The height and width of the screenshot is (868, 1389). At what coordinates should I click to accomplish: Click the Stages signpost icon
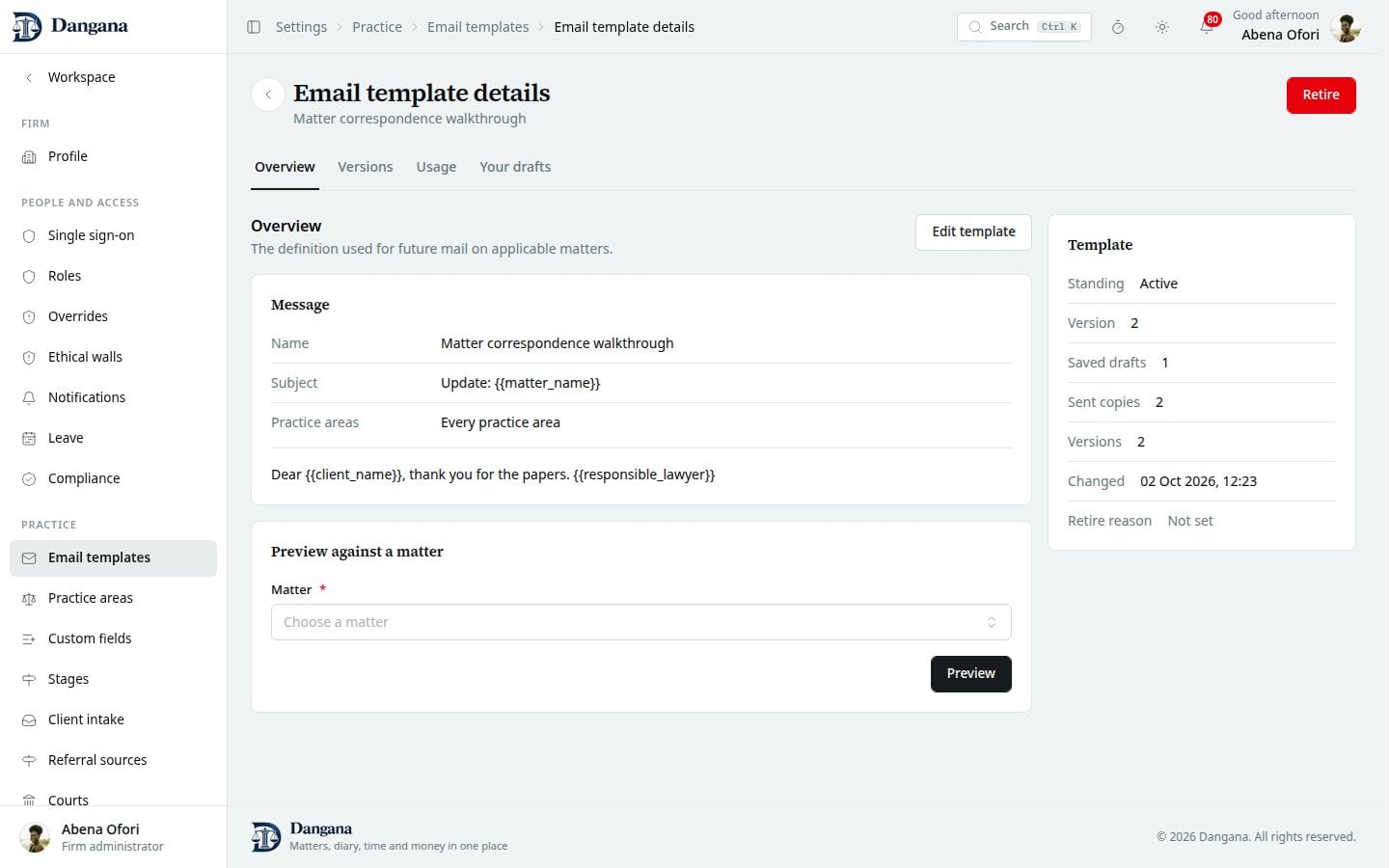(29, 679)
